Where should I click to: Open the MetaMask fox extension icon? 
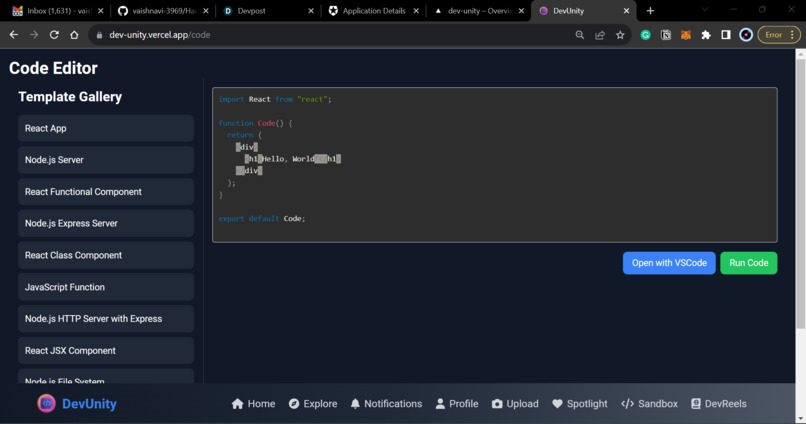pos(686,35)
